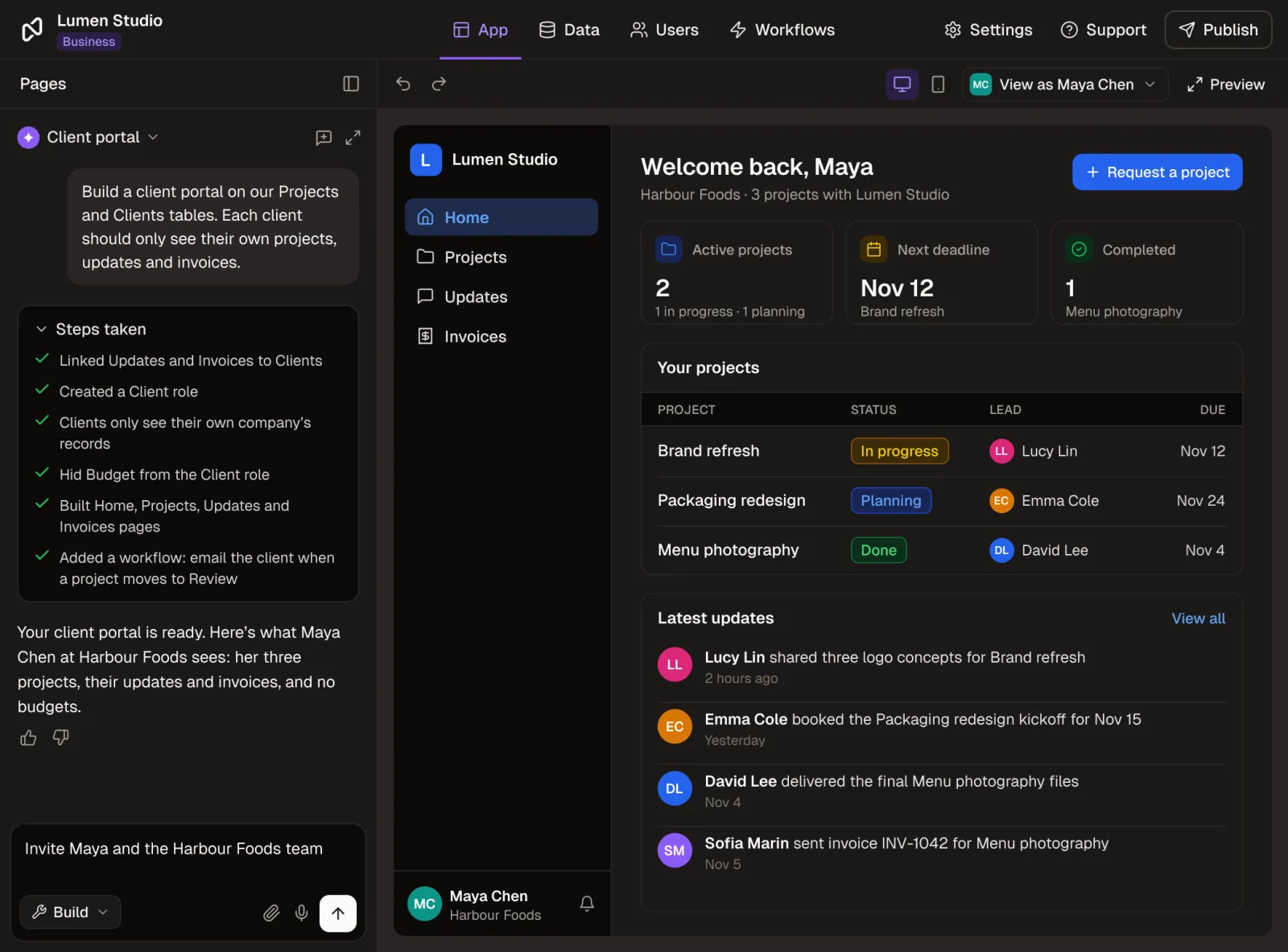1288x952 pixels.
Task: Open notifications bell next to Maya Chen
Action: (x=587, y=904)
